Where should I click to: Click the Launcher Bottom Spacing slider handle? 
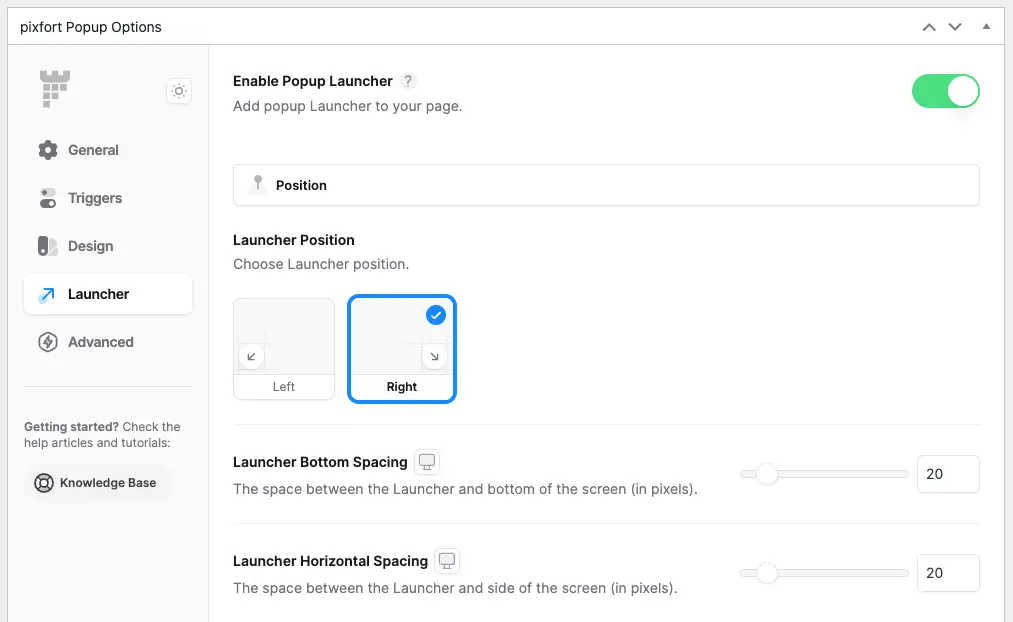pos(767,474)
